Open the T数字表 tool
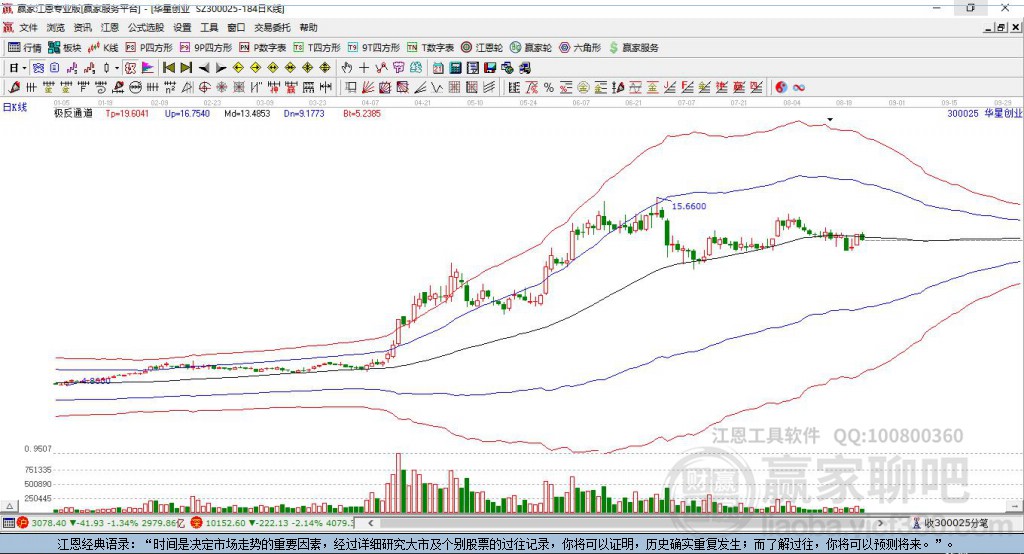 click(x=430, y=48)
